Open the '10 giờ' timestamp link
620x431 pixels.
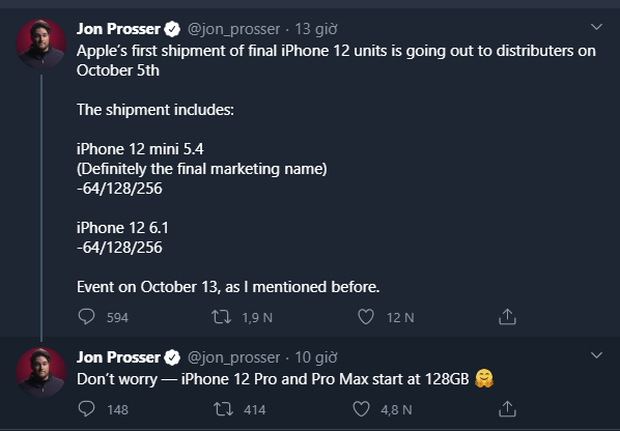(x=317, y=358)
